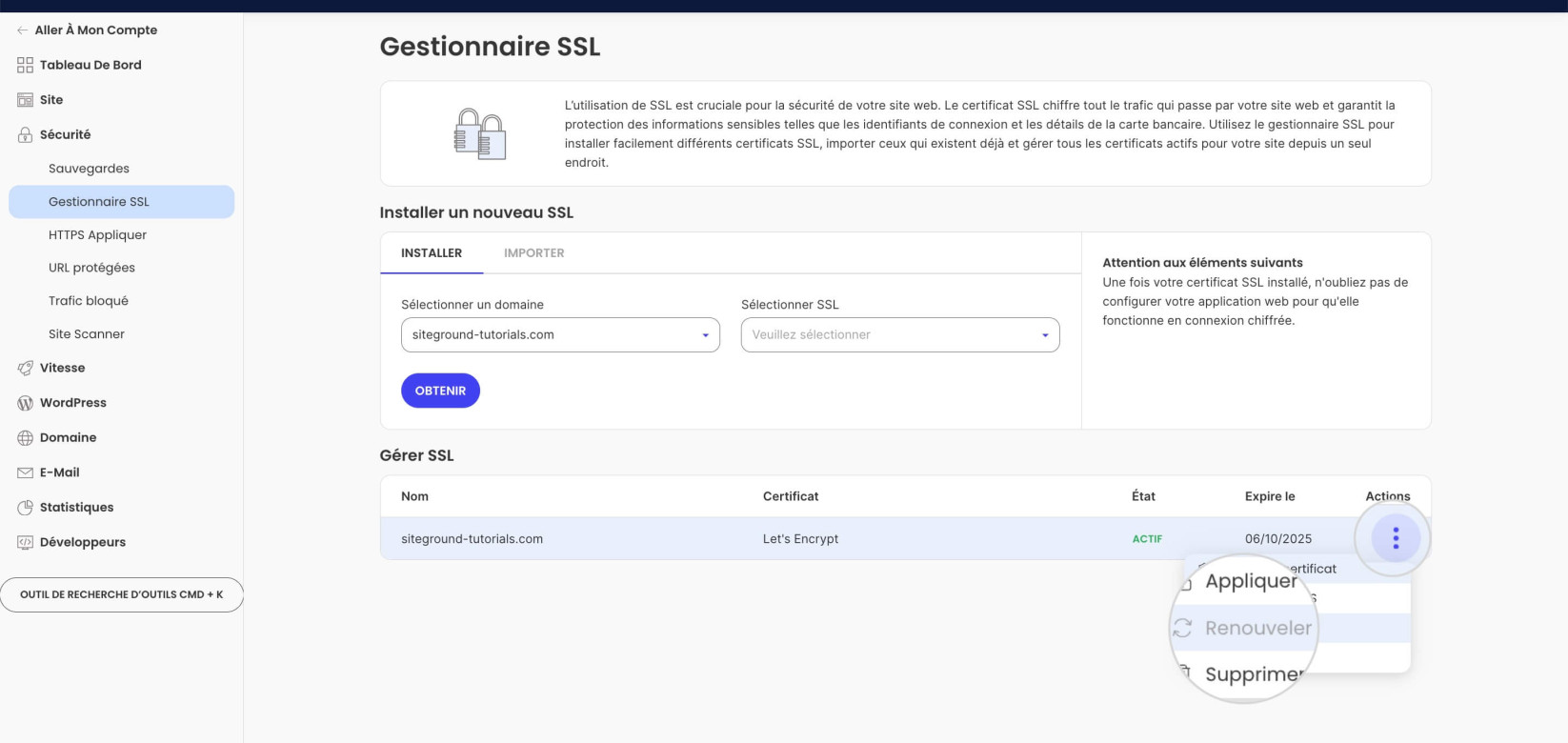The image size is (1568, 743).
Task: Open the Site section
Action: coord(51,100)
